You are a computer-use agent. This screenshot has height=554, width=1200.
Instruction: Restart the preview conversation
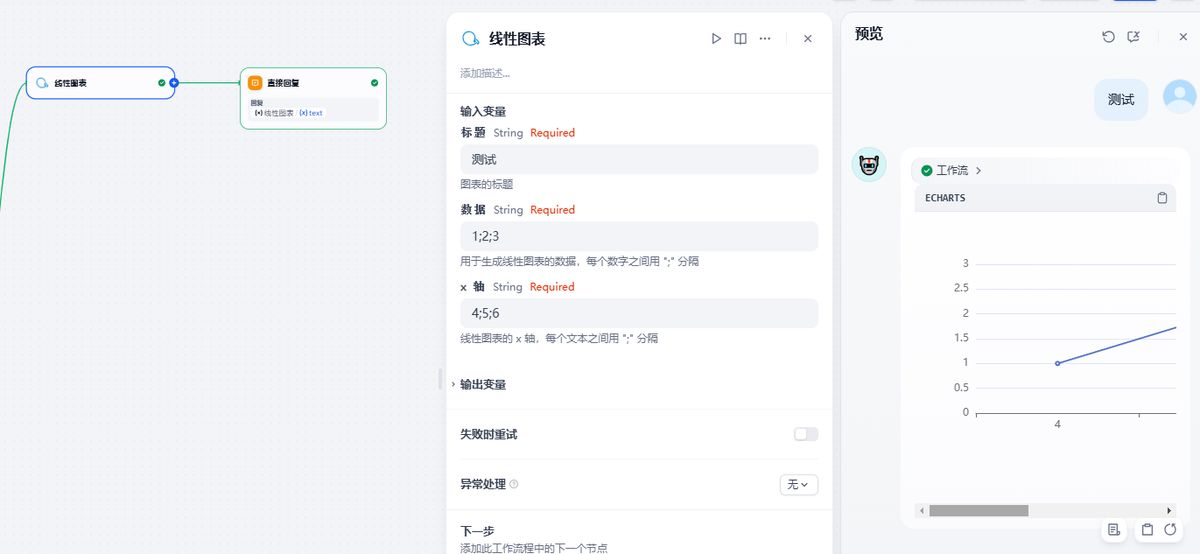coord(1108,37)
